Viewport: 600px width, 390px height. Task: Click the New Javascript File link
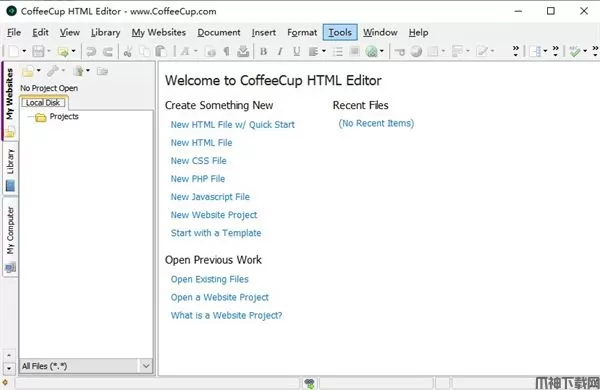point(210,197)
